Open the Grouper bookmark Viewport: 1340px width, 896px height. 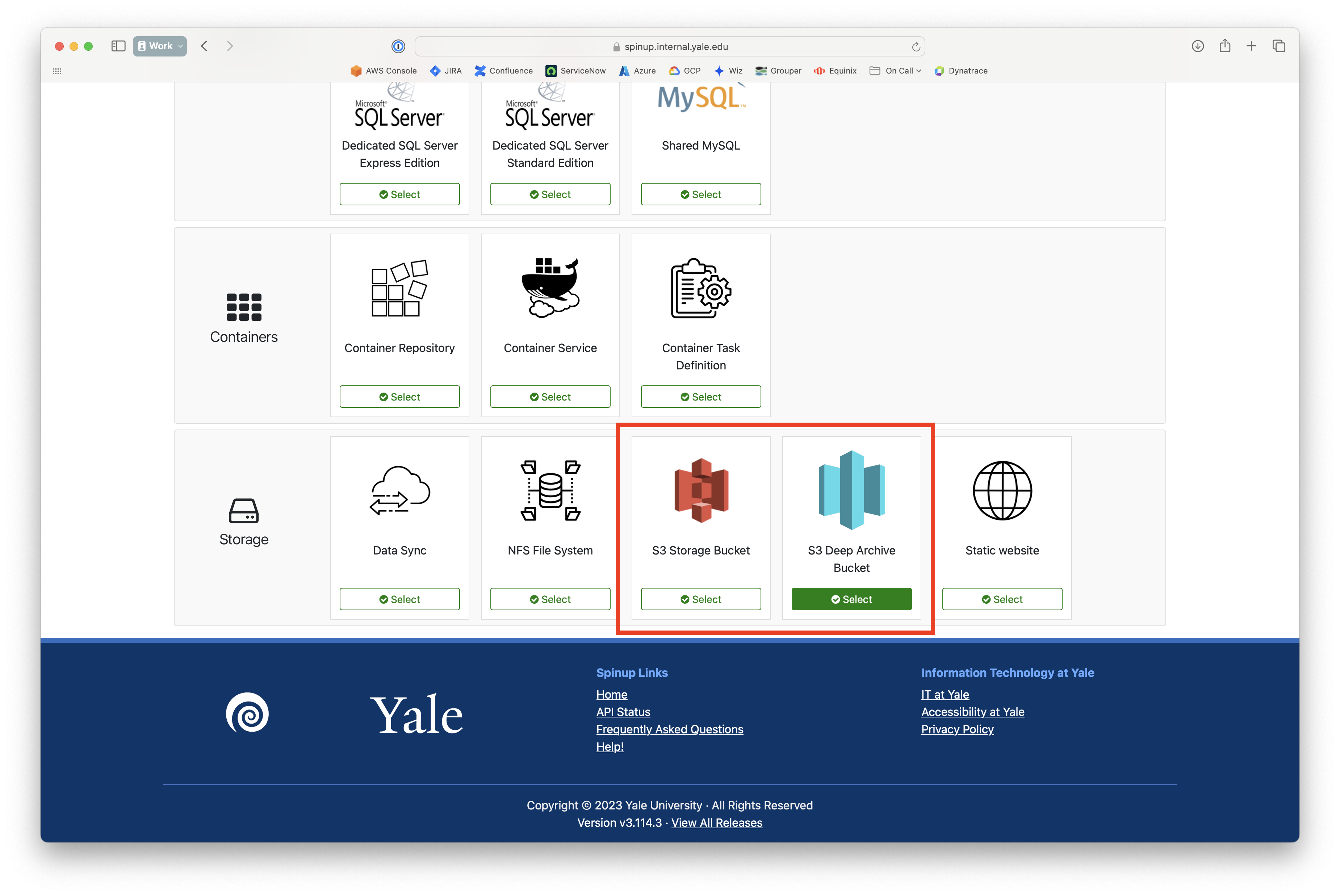778,71
